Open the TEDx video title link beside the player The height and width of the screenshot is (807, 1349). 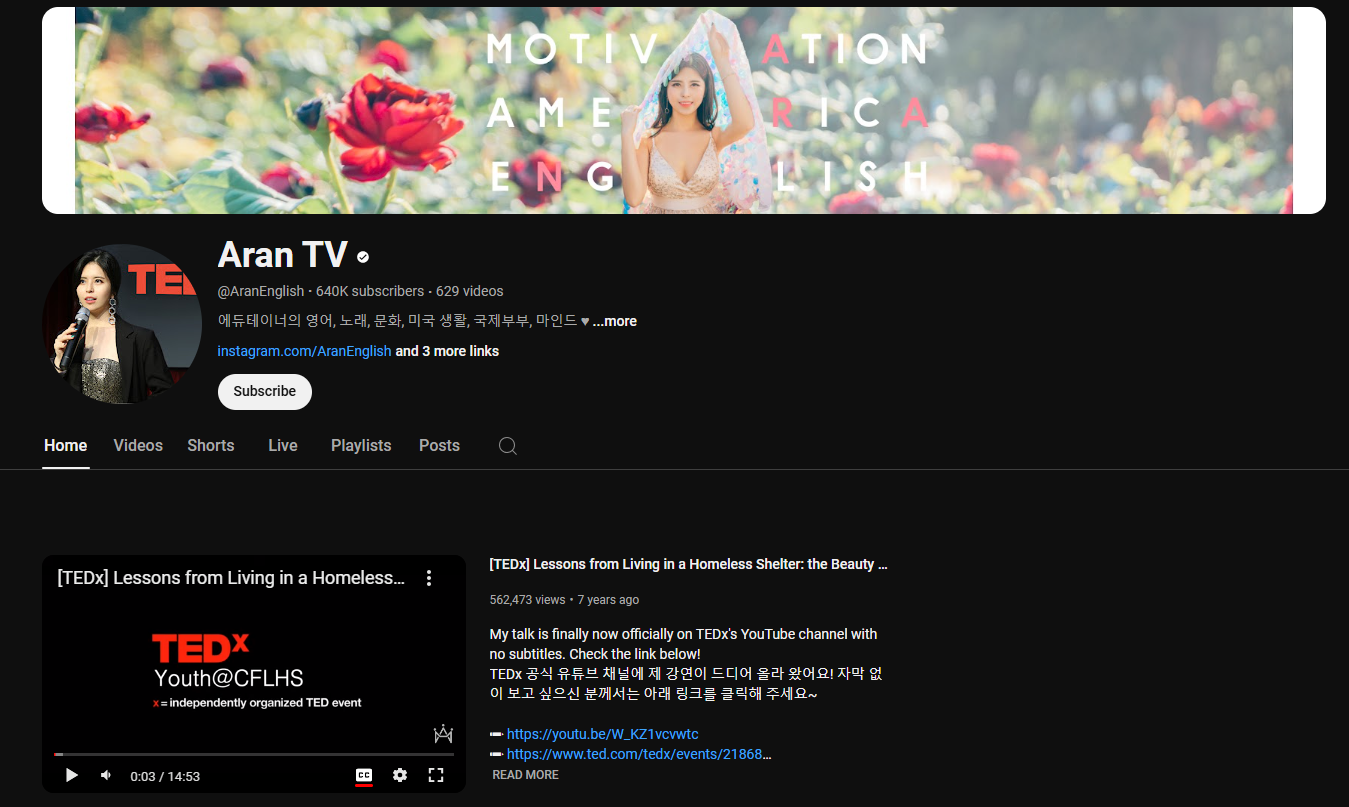(688, 564)
